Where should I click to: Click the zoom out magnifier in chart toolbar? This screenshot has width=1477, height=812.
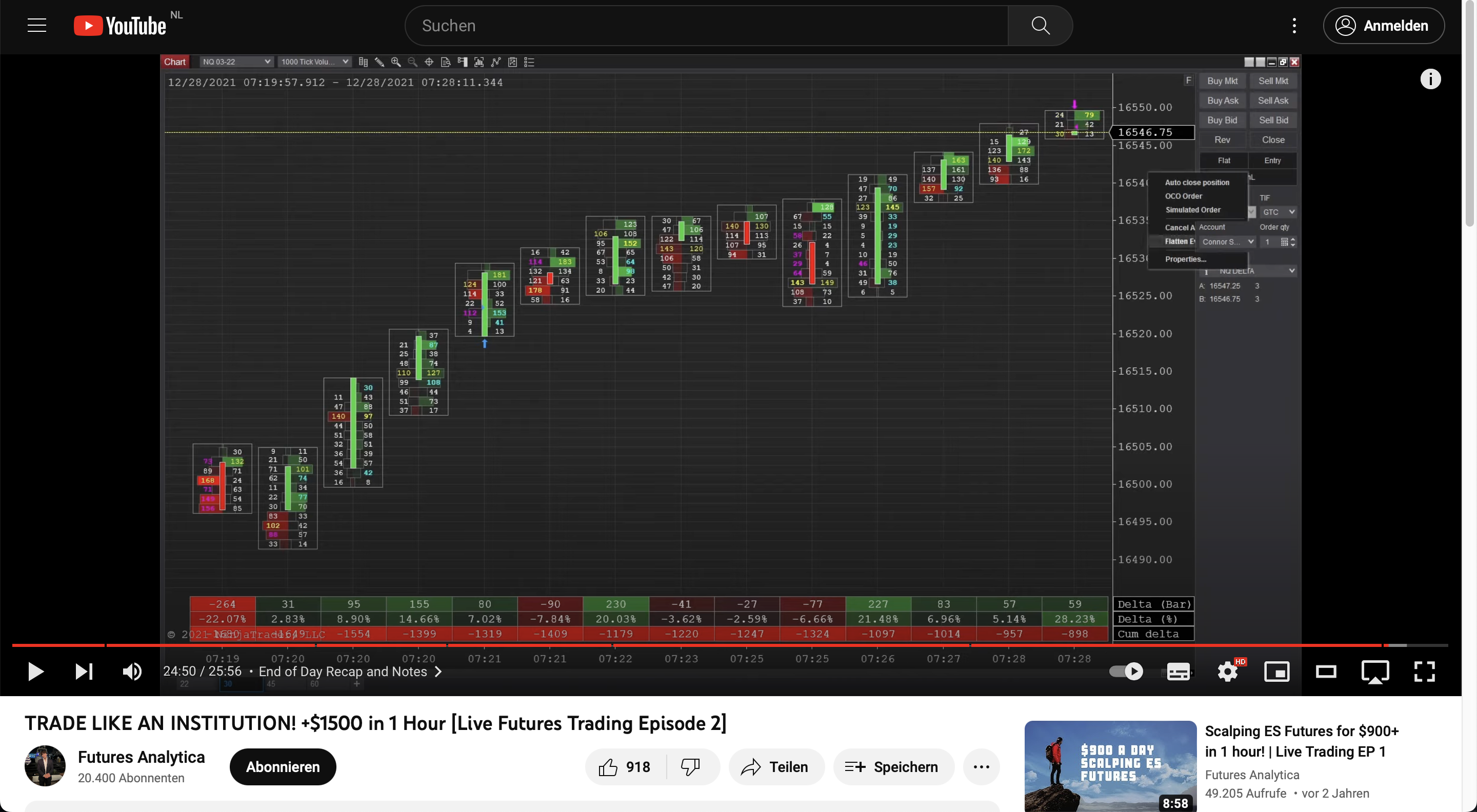click(413, 62)
